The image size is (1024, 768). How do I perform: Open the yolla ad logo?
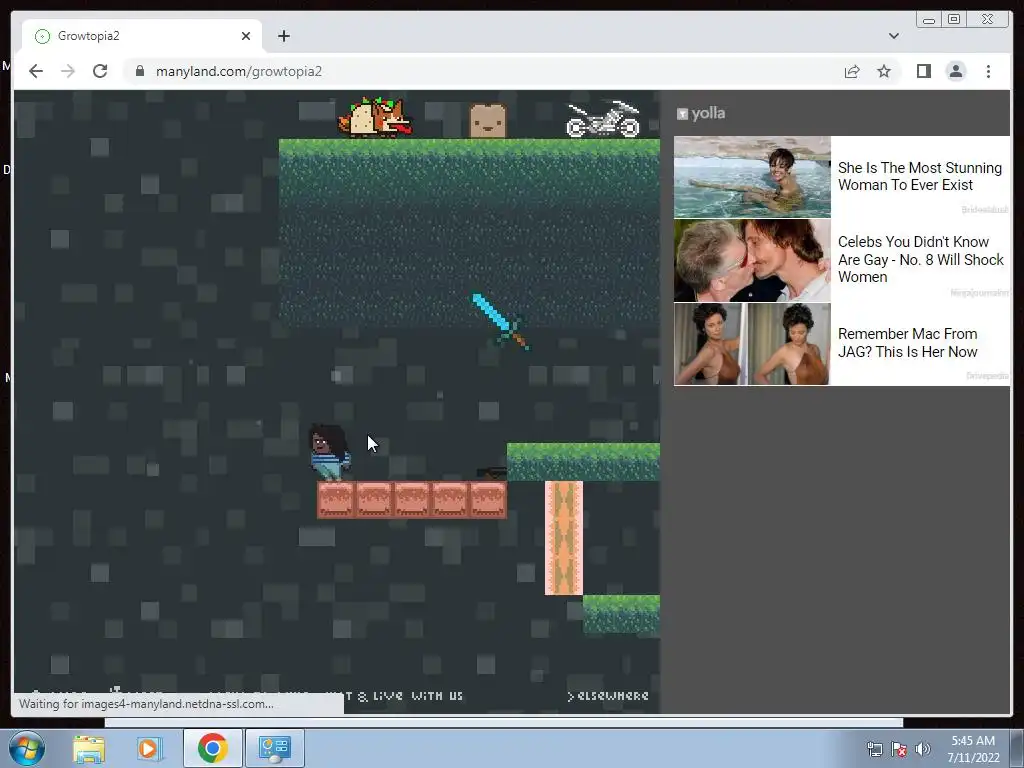click(701, 114)
